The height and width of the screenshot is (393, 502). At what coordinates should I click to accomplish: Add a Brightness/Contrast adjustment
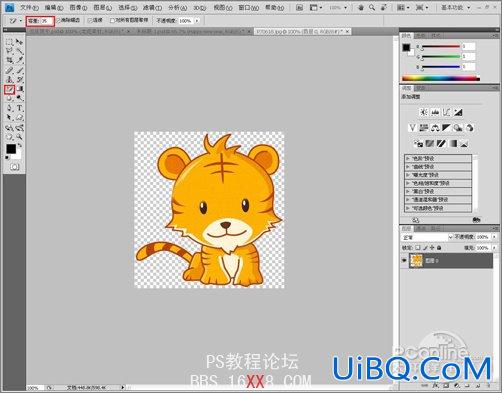pyautogui.click(x=424, y=112)
